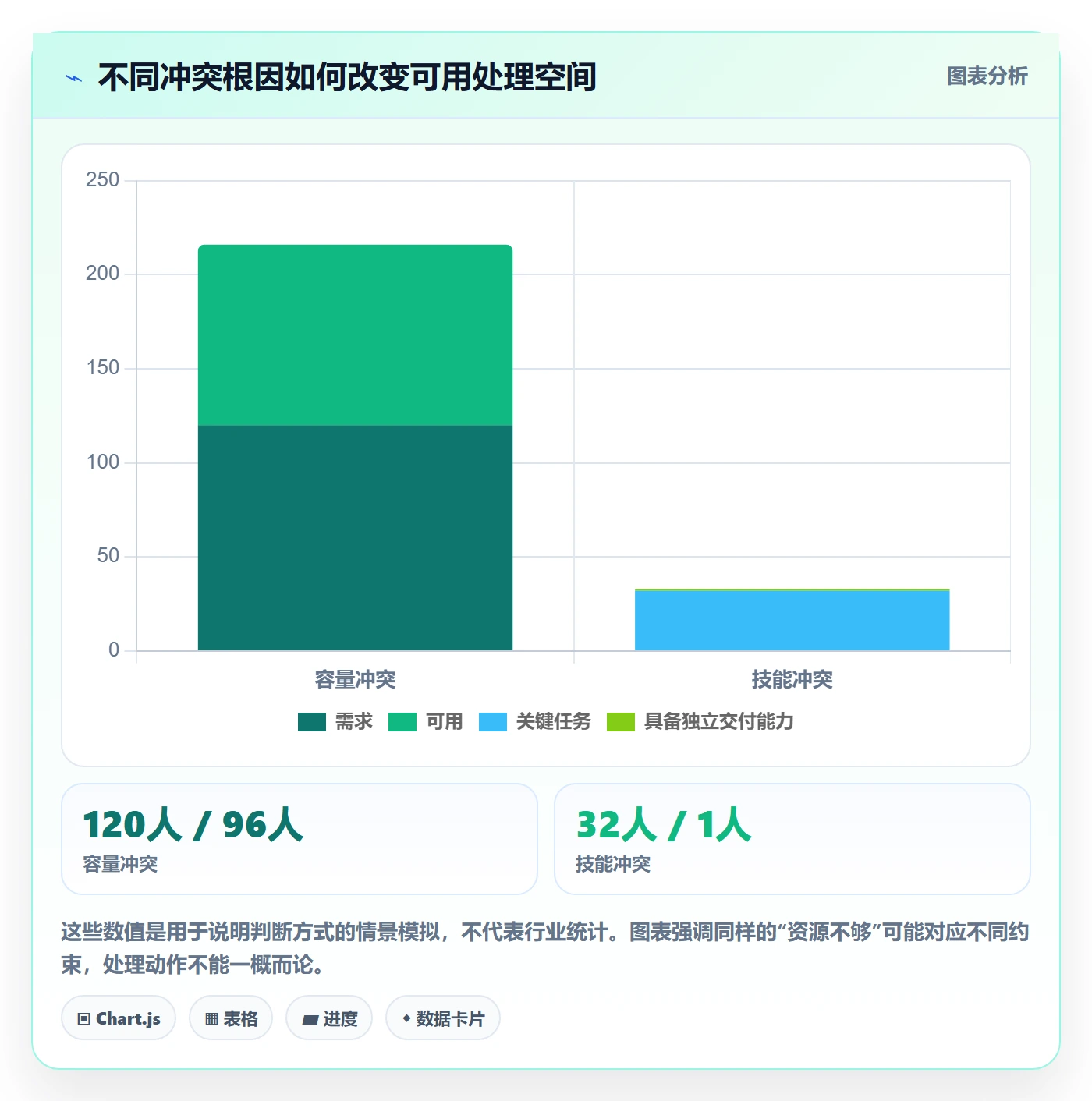Click the 容量冲突 x-axis label
1092x1101 pixels.
[x=355, y=680]
